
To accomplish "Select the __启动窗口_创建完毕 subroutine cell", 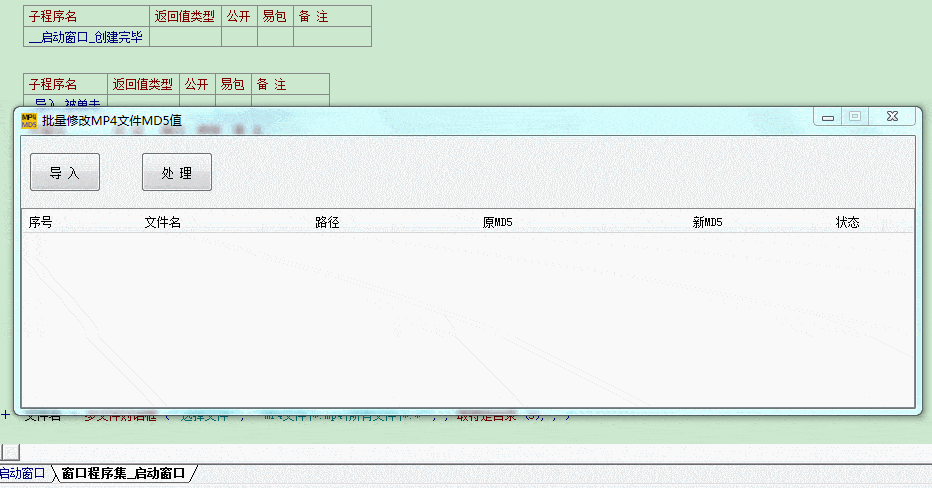I will (x=86, y=37).
